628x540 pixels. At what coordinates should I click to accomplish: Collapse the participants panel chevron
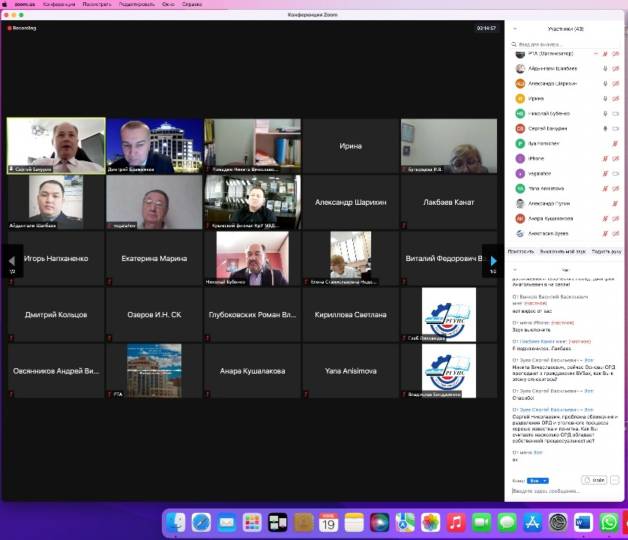513,29
